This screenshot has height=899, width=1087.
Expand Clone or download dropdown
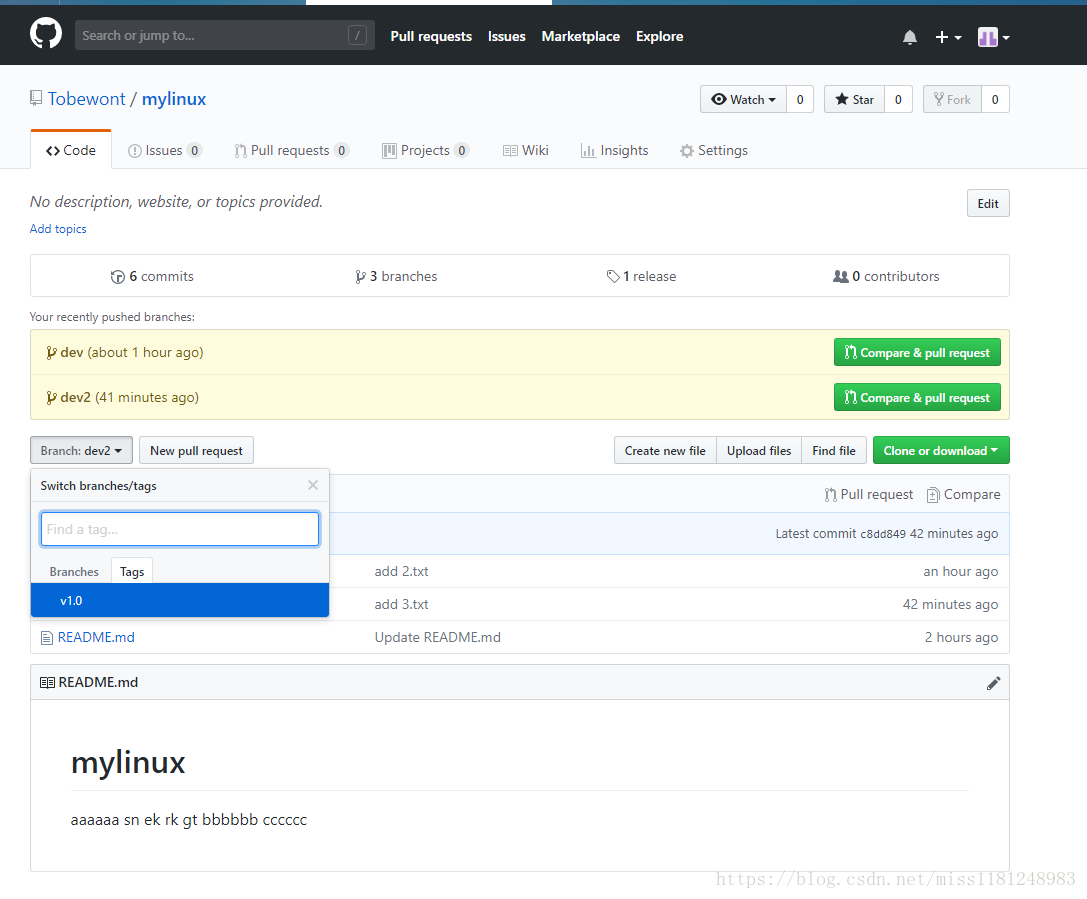(941, 451)
